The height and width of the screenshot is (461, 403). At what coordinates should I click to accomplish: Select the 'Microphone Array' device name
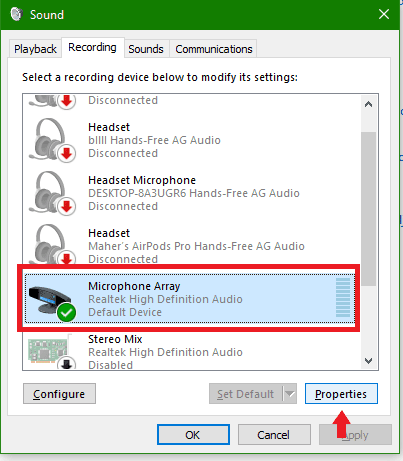pyautogui.click(x=134, y=286)
